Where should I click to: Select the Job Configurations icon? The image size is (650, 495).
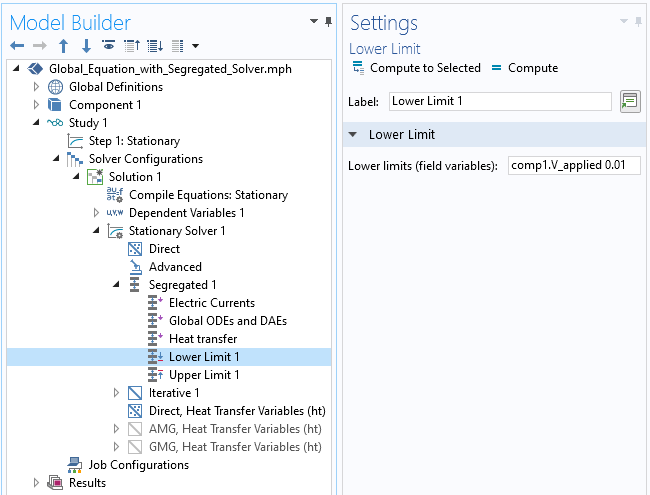point(75,465)
